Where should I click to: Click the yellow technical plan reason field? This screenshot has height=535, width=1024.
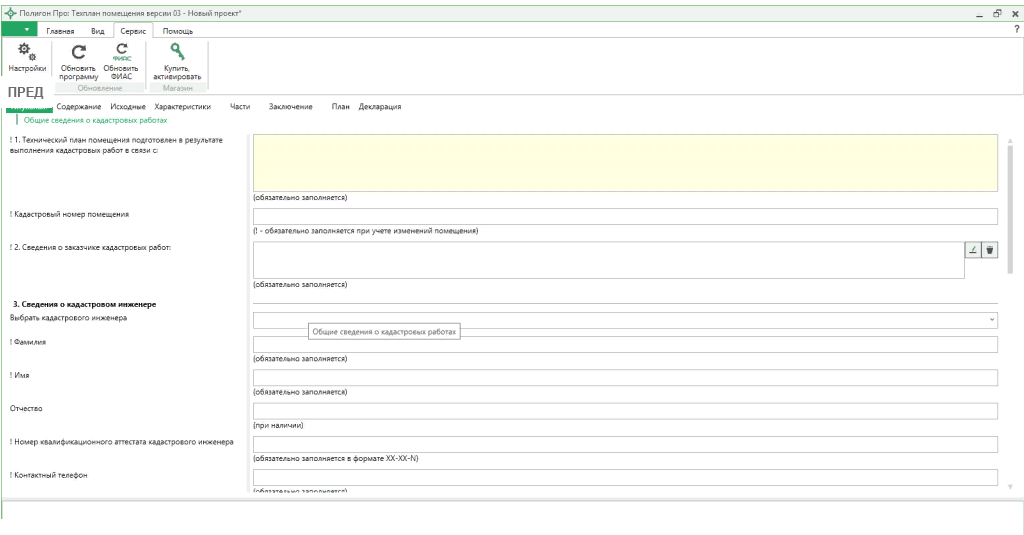click(x=625, y=162)
